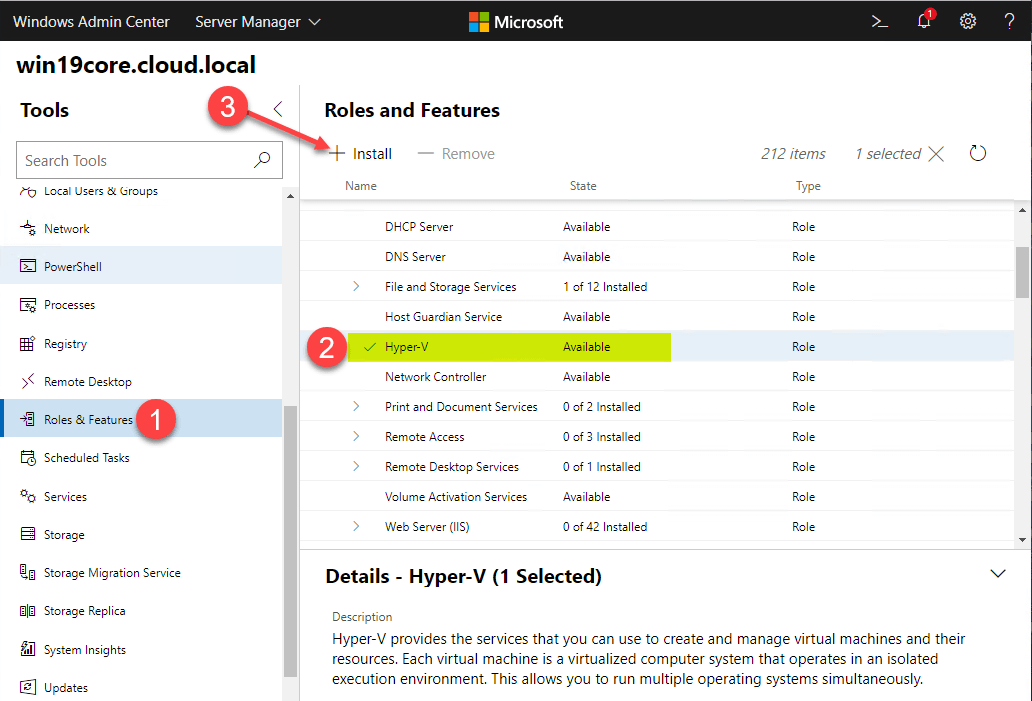Collapse the Tools sidebar panel
The image size is (1032, 701).
pyautogui.click(x=278, y=109)
